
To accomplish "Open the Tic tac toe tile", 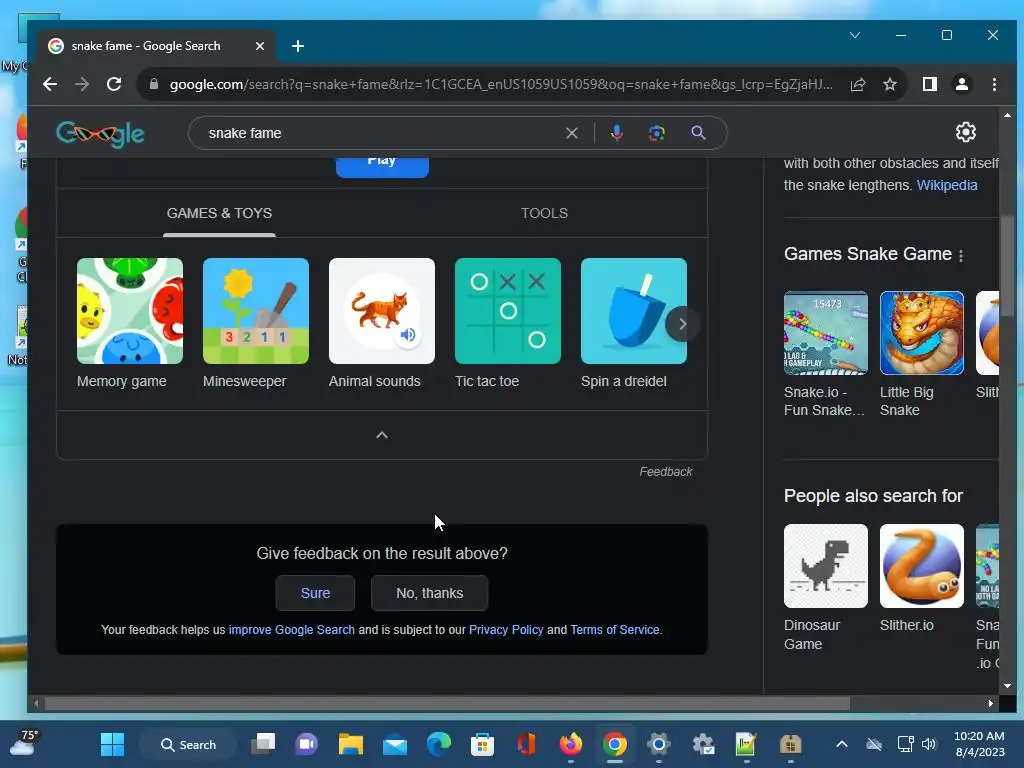I will pyautogui.click(x=508, y=311).
